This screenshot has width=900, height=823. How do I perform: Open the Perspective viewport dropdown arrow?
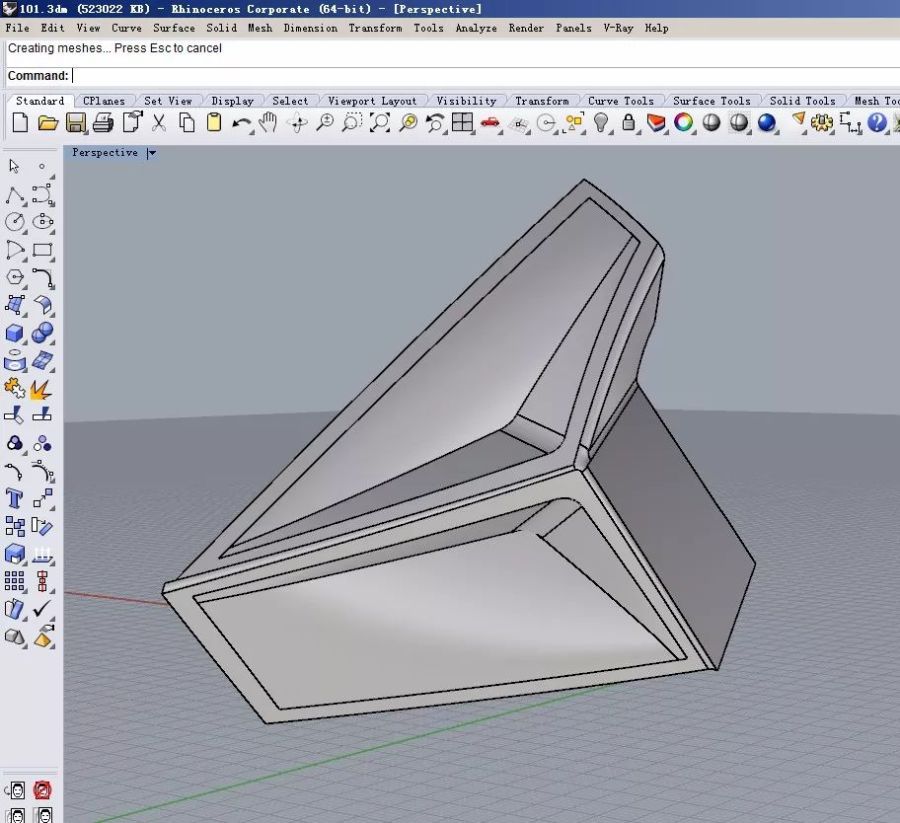(x=152, y=153)
